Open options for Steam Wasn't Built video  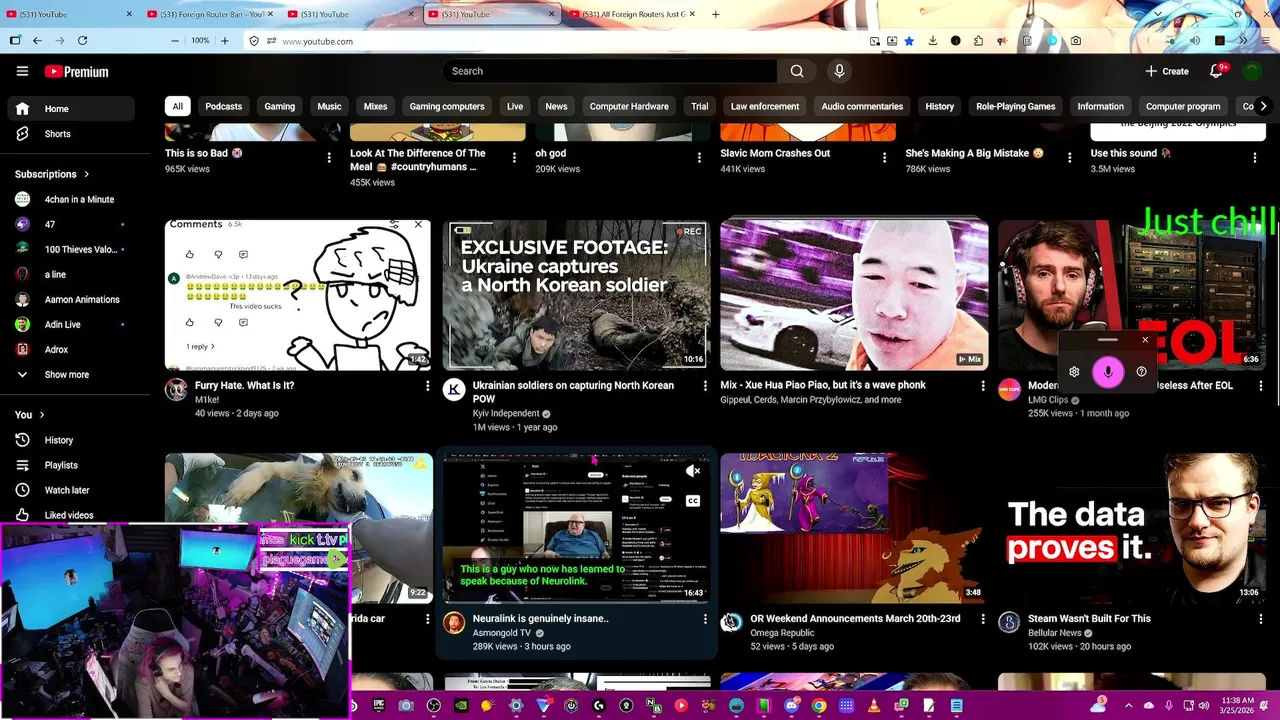1260,619
